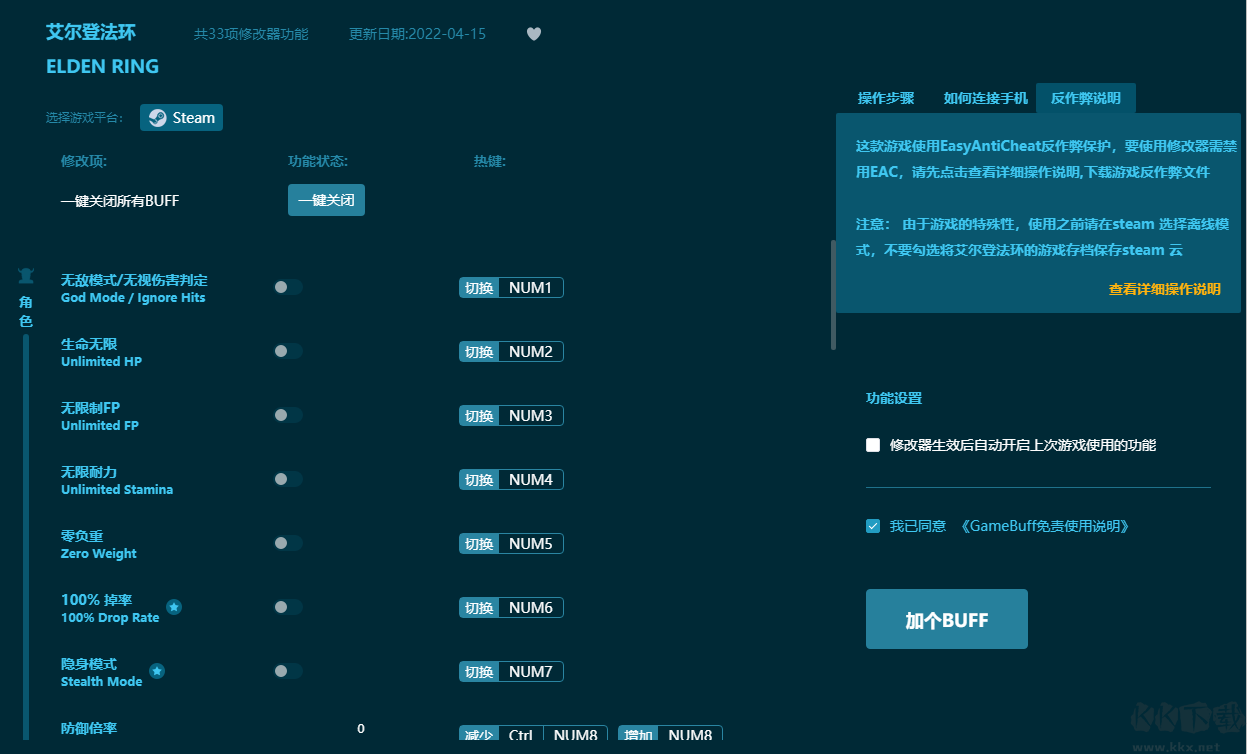Click the character category icon in sidebar

[26, 275]
